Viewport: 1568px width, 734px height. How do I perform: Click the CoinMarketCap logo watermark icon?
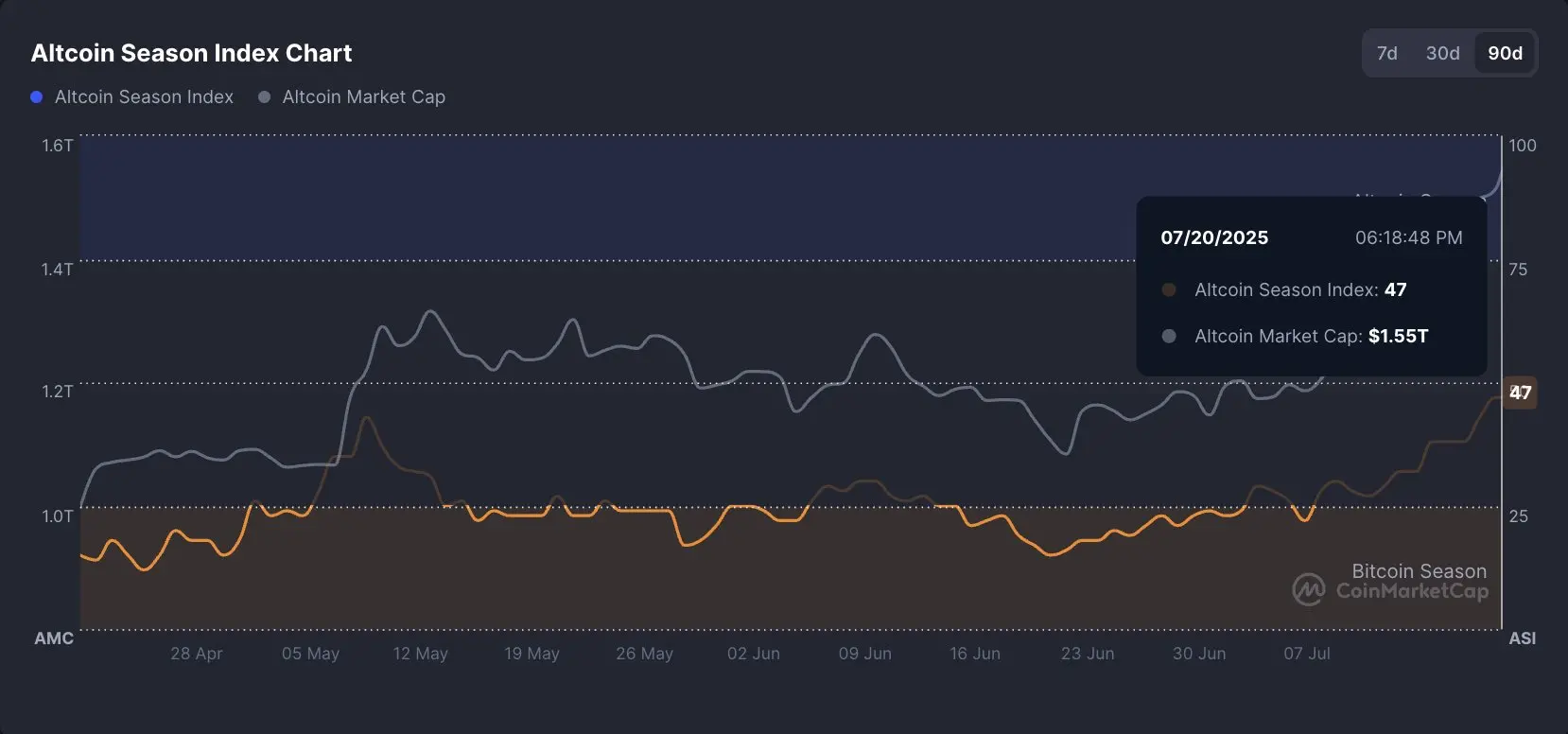point(1309,590)
